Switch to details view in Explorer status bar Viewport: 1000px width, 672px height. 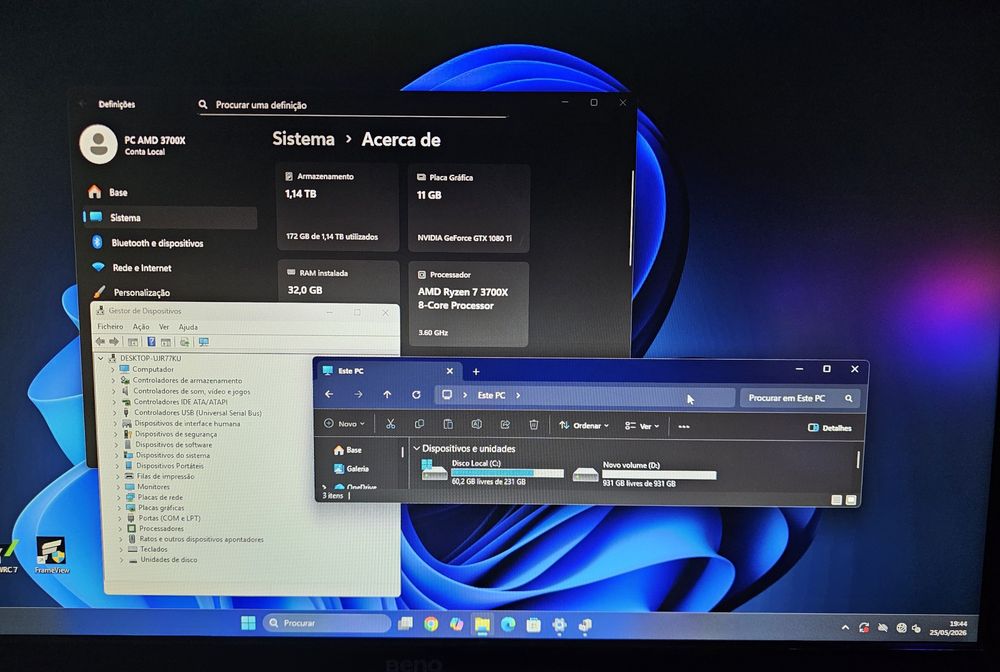837,500
